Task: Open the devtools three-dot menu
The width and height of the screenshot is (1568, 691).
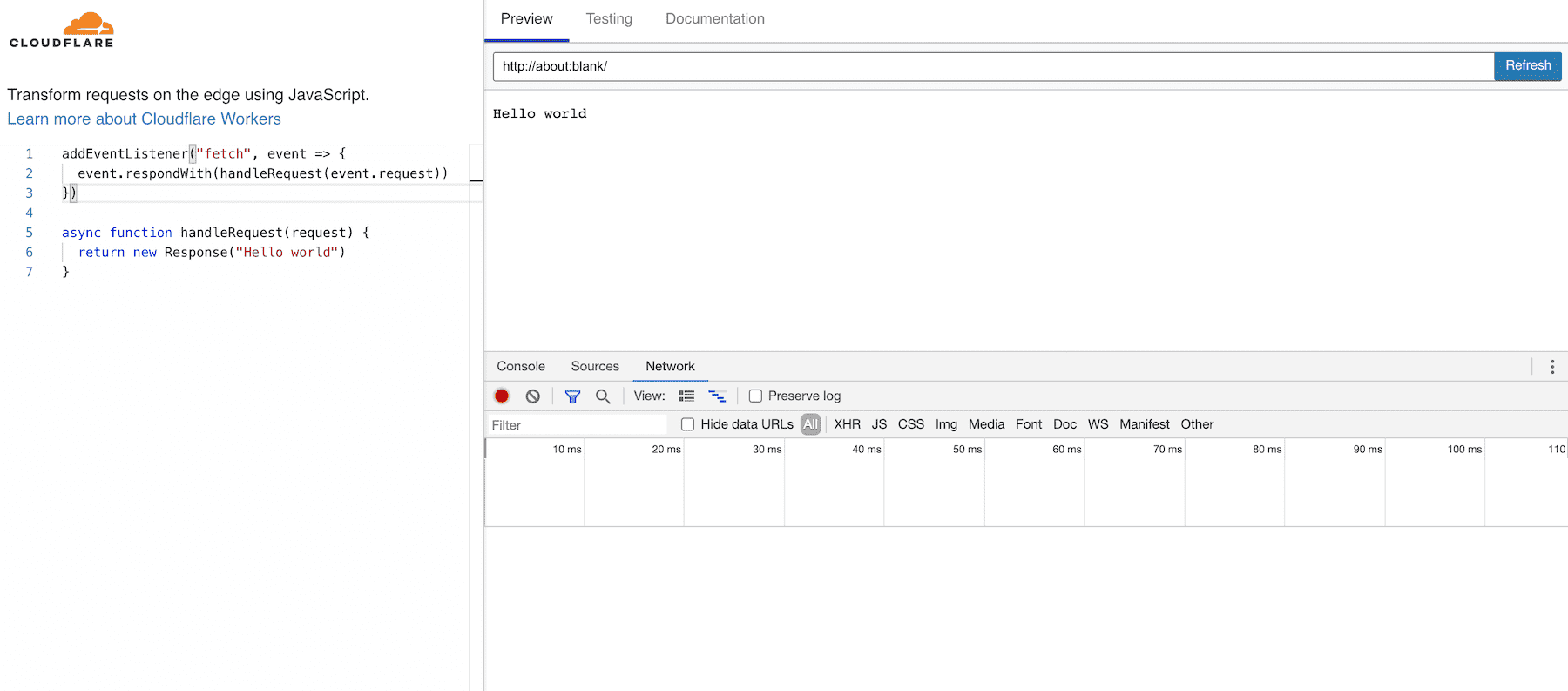Action: click(x=1552, y=367)
